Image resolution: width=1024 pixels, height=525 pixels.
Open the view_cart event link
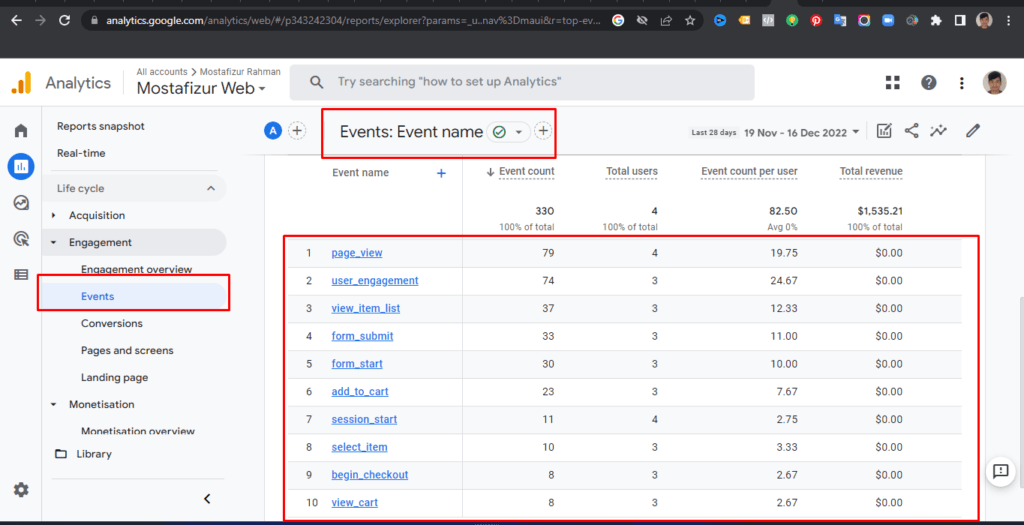(x=355, y=503)
